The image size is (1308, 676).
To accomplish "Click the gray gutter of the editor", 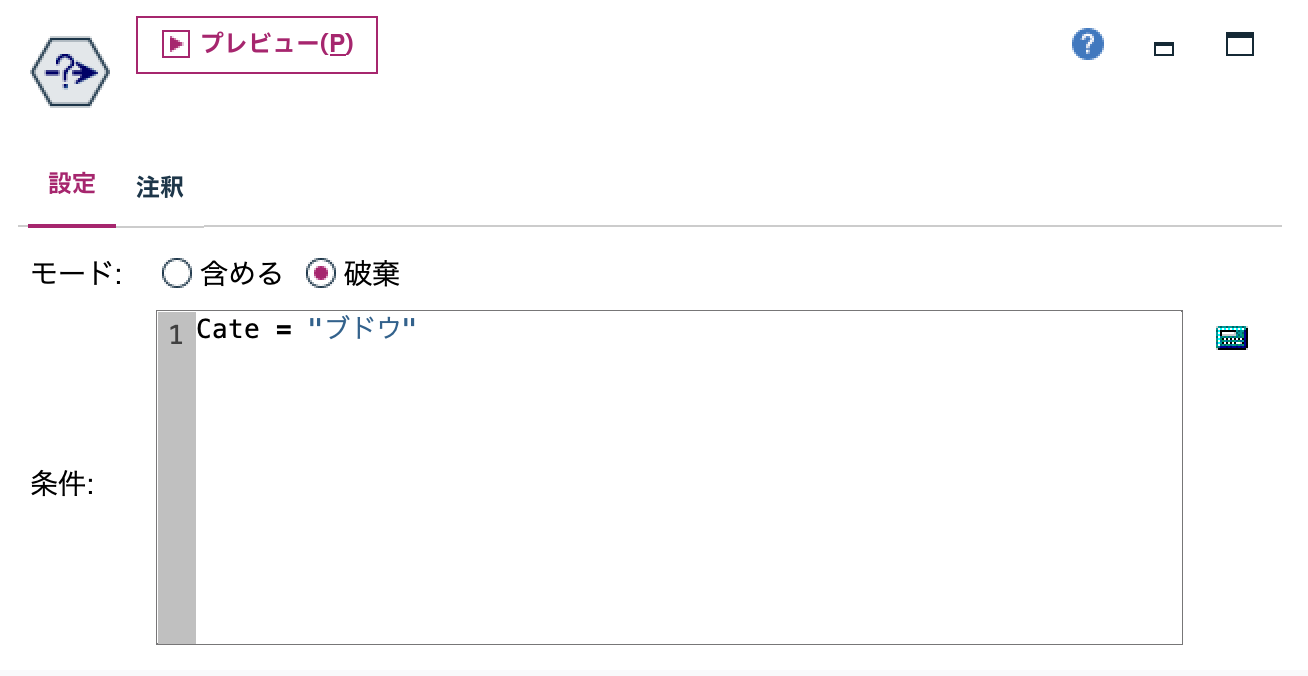I will (x=176, y=500).
